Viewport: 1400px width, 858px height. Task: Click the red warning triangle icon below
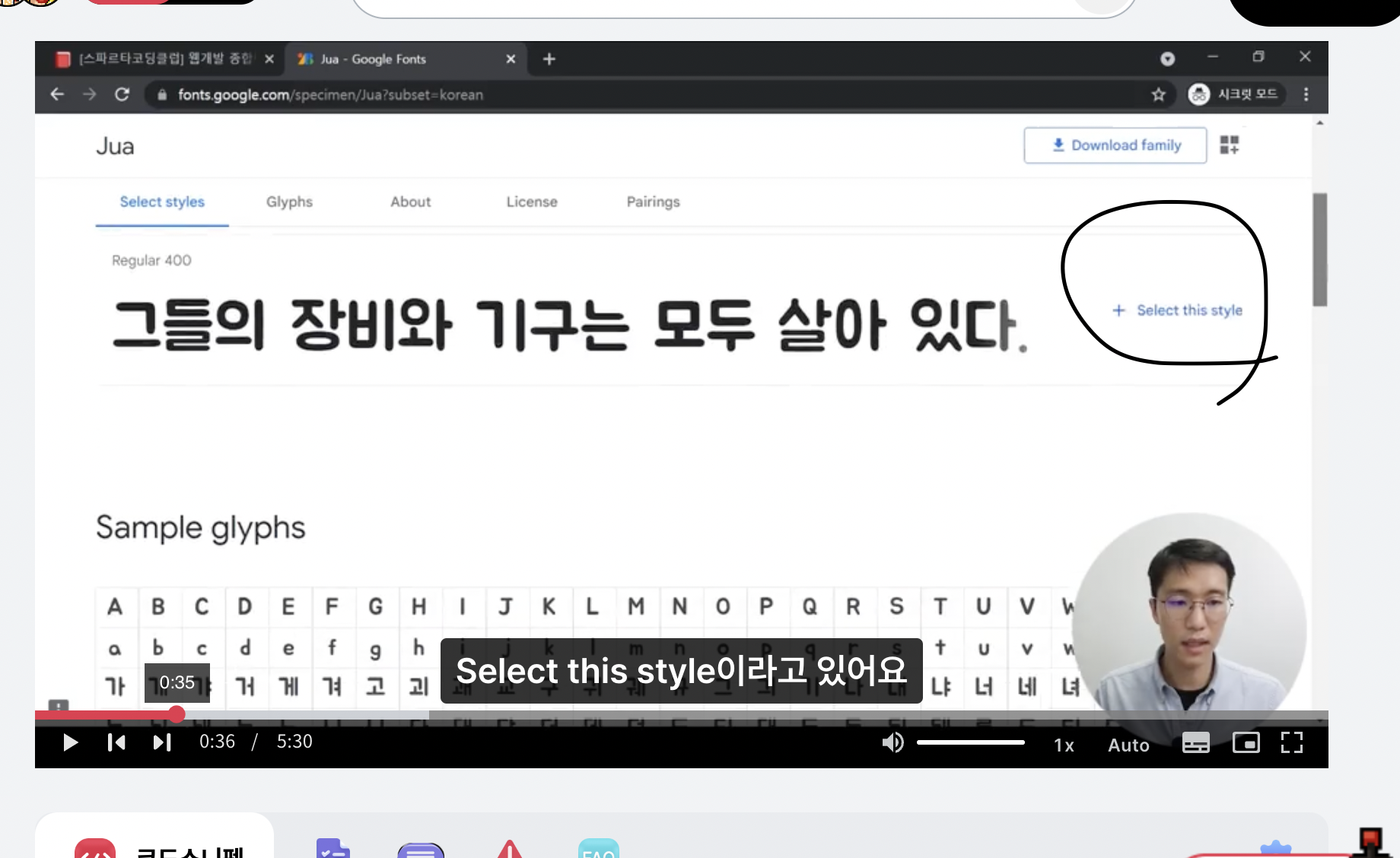tap(510, 849)
